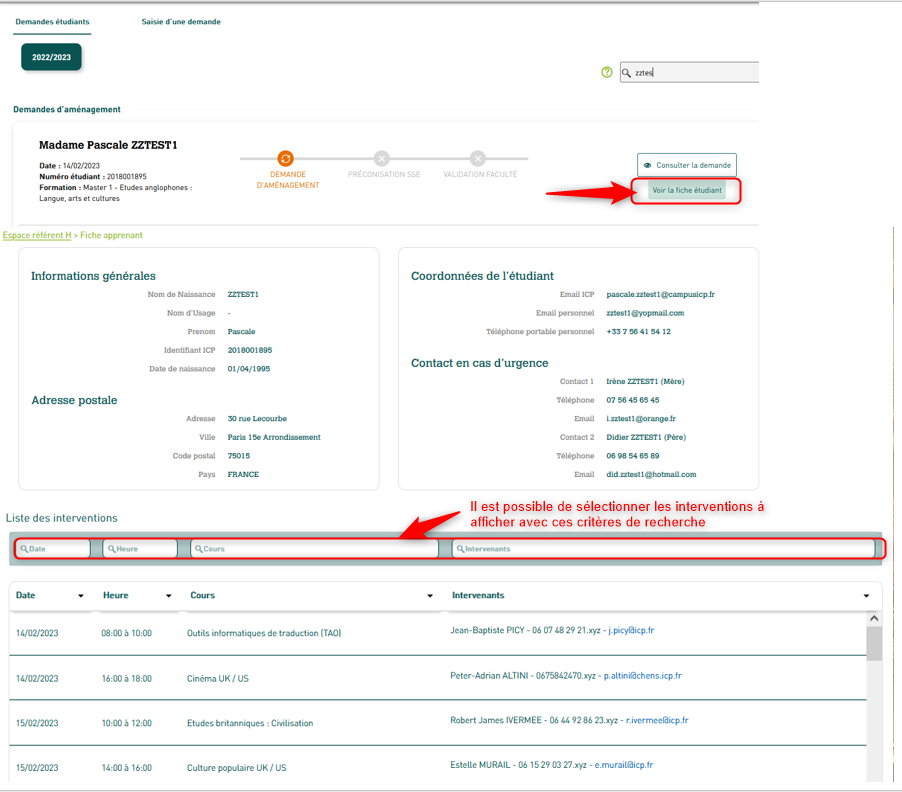Click the grey Validation faculté step icon

pyautogui.click(x=478, y=158)
